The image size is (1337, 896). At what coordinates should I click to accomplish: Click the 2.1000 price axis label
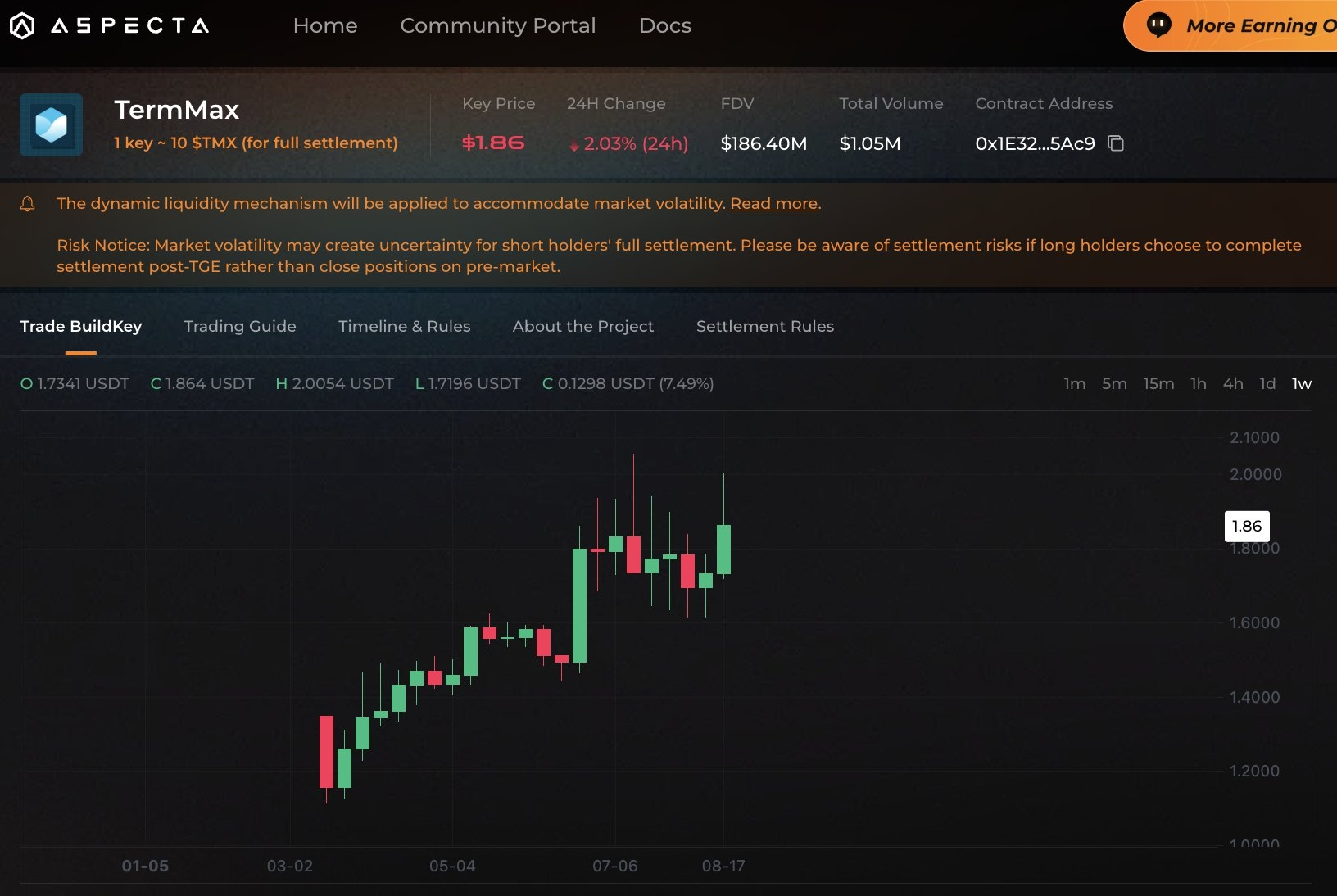[x=1254, y=437]
